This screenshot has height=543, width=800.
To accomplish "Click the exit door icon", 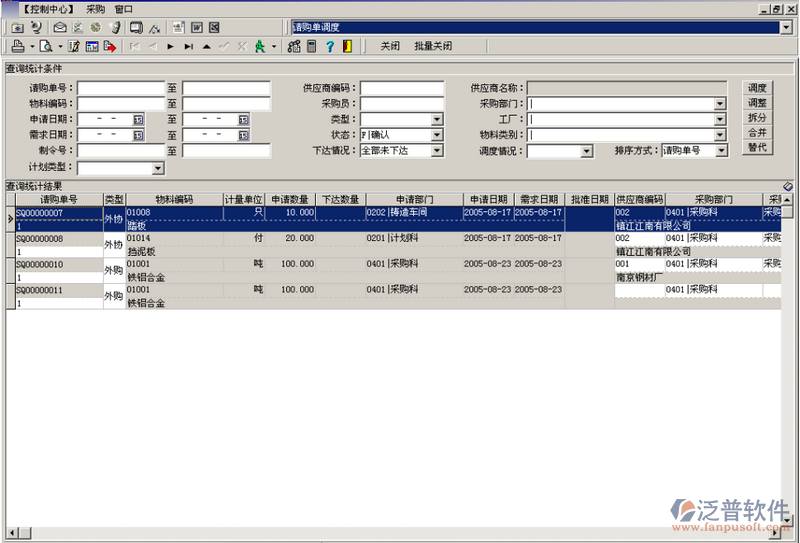I will pos(346,46).
